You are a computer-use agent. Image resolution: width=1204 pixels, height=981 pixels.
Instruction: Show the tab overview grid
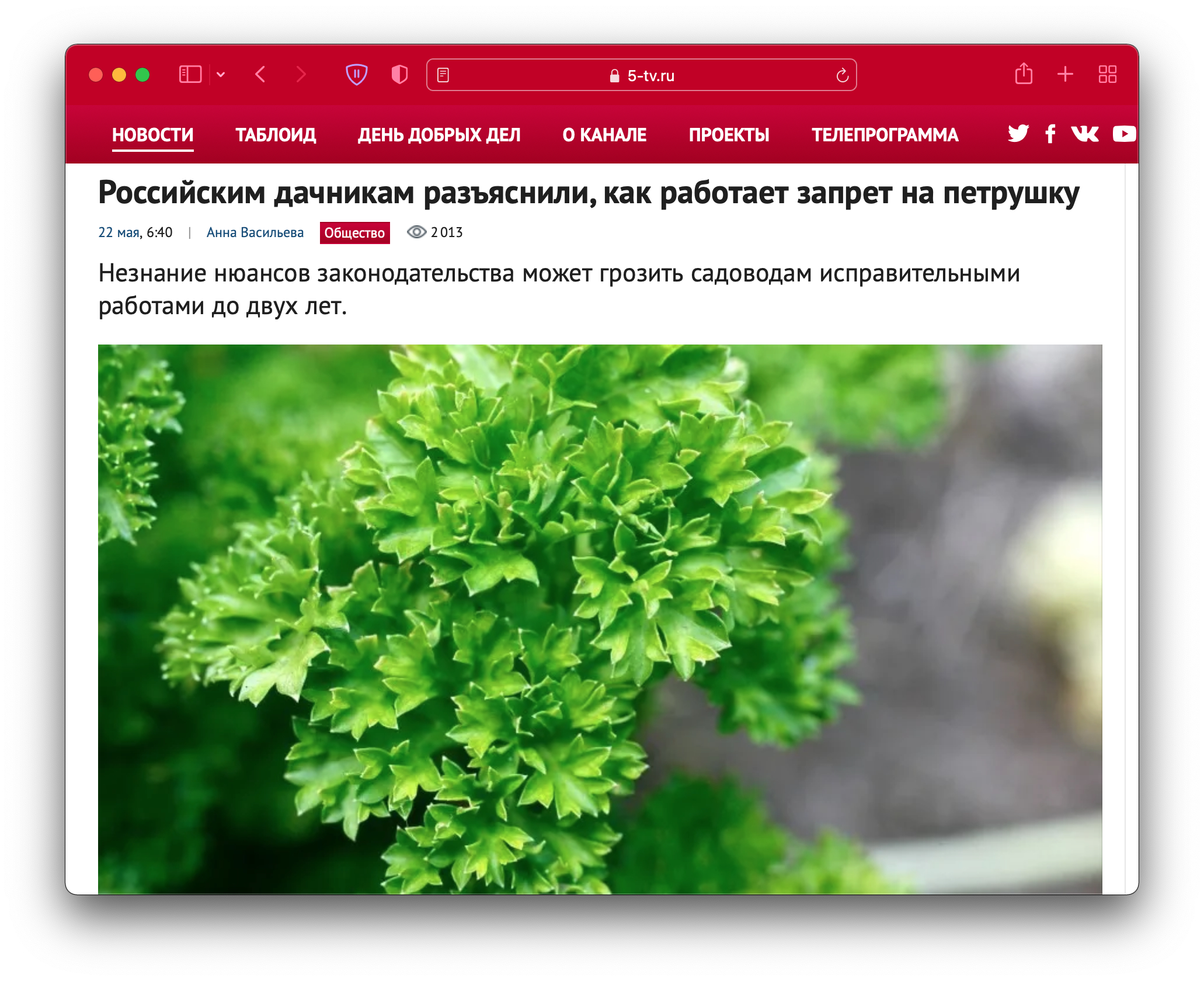click(x=1107, y=74)
